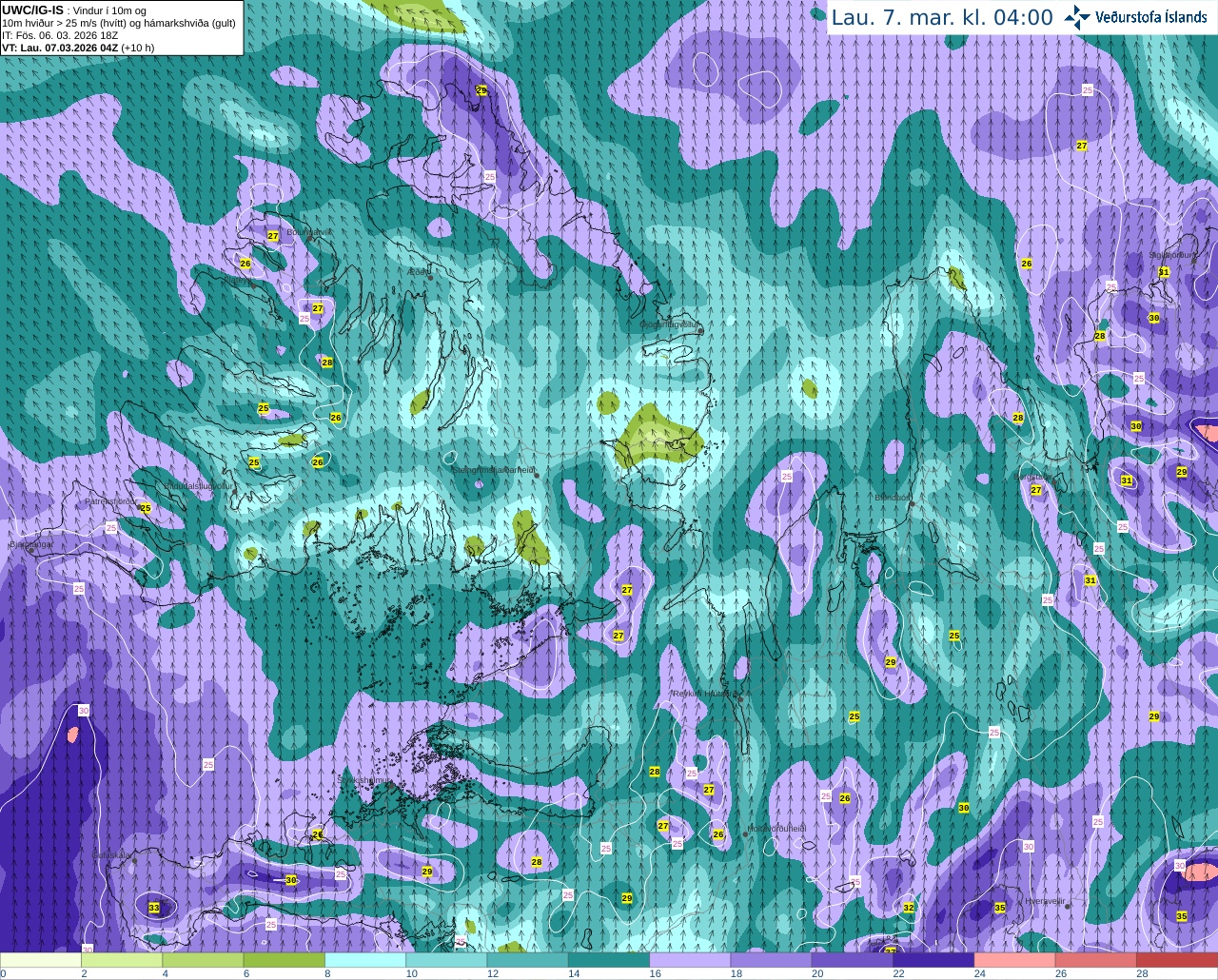Click the Blönduós station label
Viewport: 1218px width, 980px height.
point(893,497)
